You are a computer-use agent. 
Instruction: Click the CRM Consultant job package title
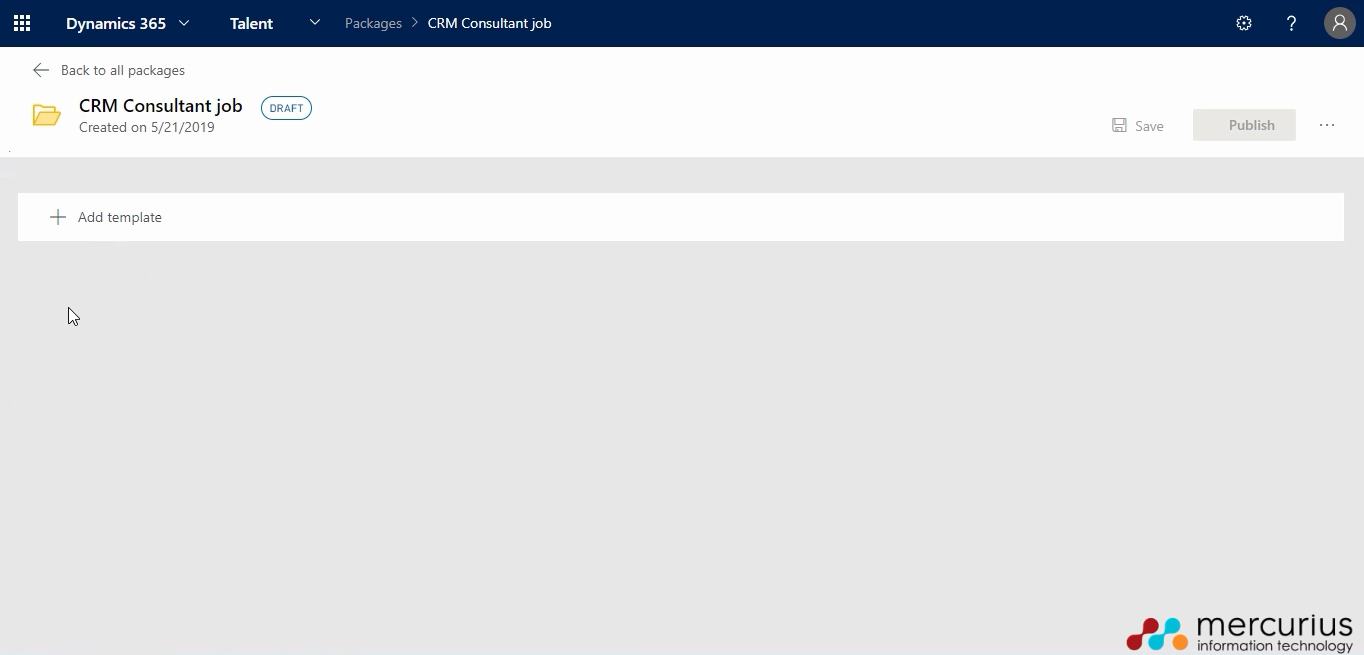tap(161, 106)
